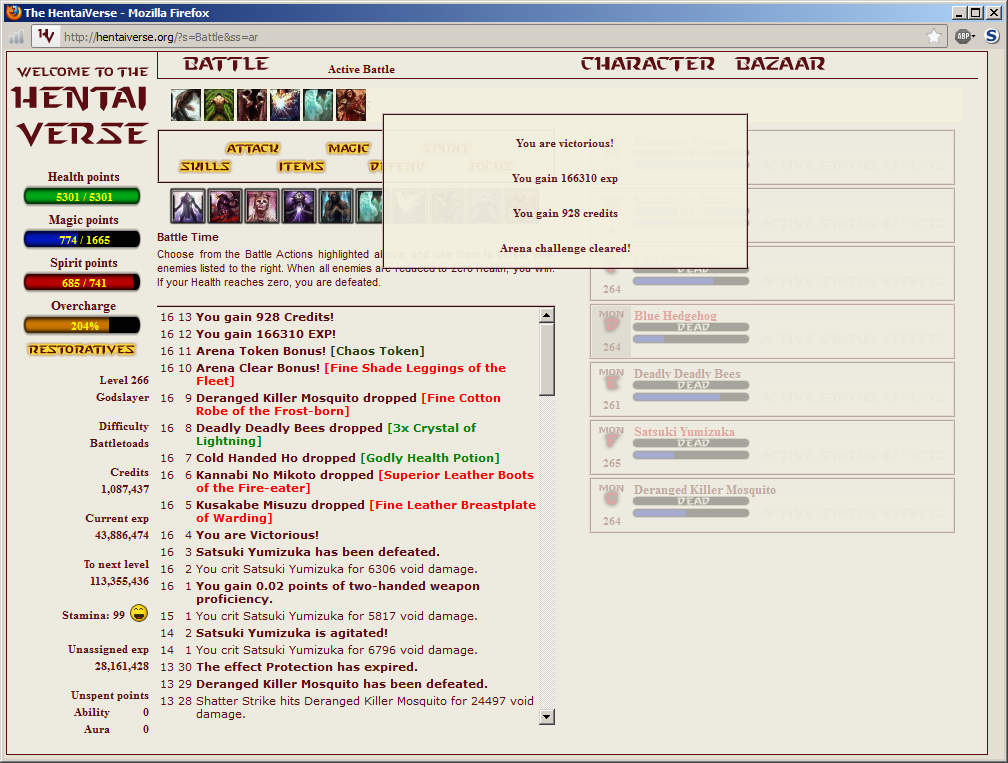Click the windy gray-white status effect icon
Image resolution: width=1008 pixels, height=763 pixels.
[186, 105]
